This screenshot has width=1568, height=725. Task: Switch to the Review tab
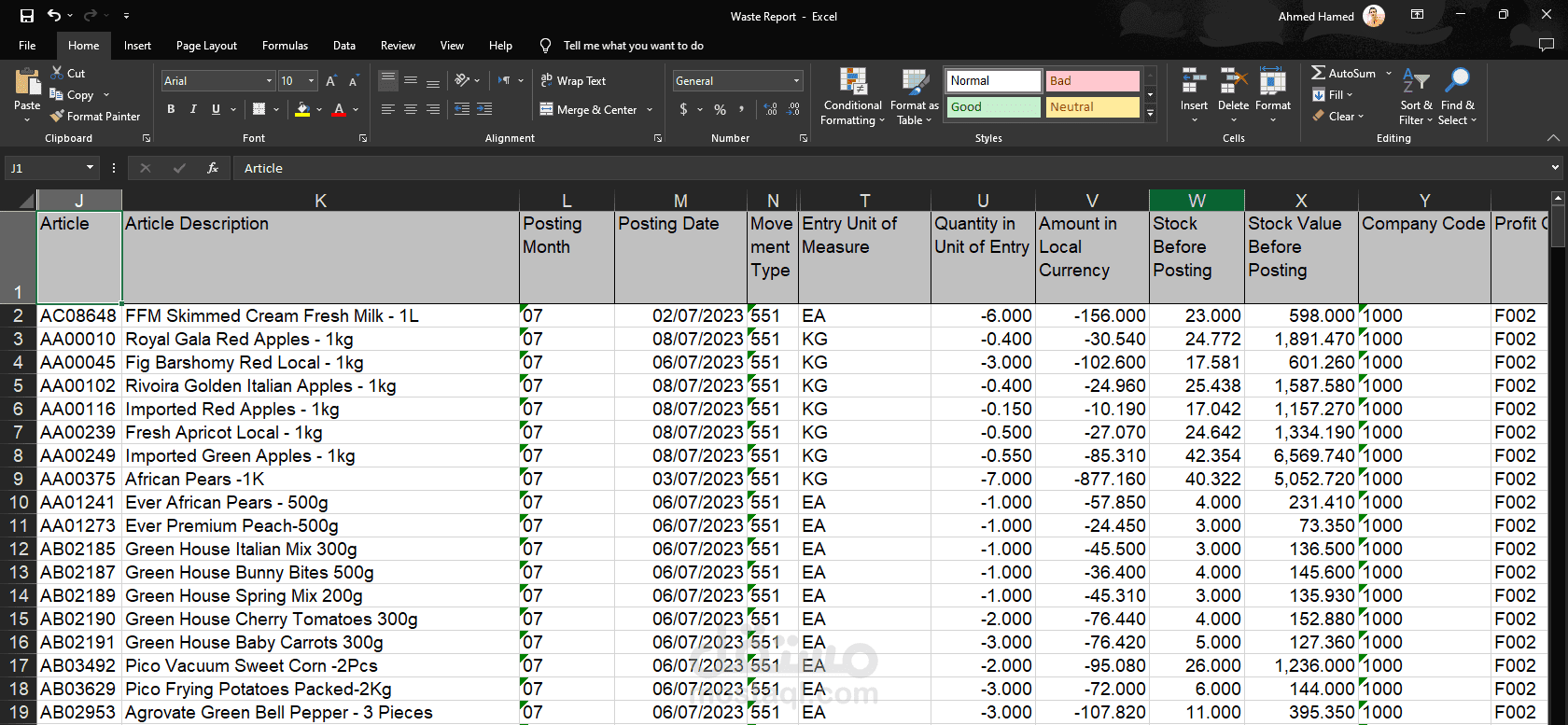tap(398, 45)
